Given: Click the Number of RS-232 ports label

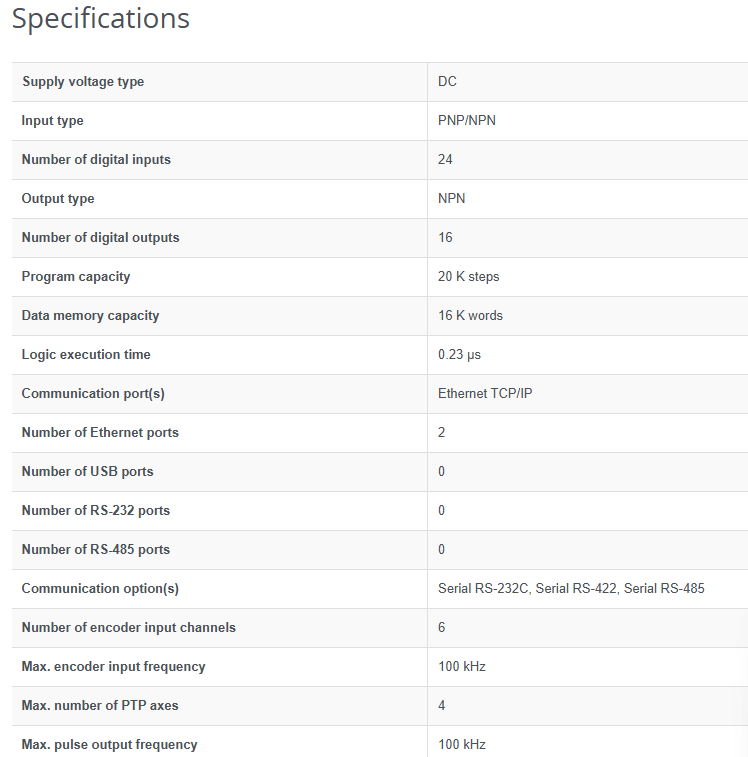Looking at the screenshot, I should pos(96,511).
